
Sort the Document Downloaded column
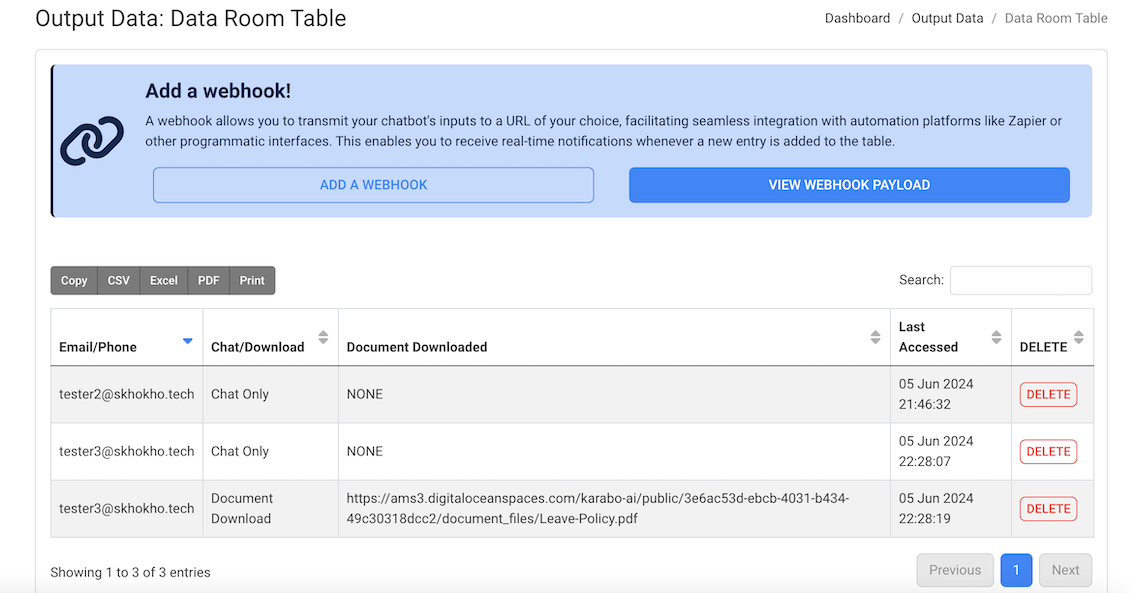(x=875, y=337)
